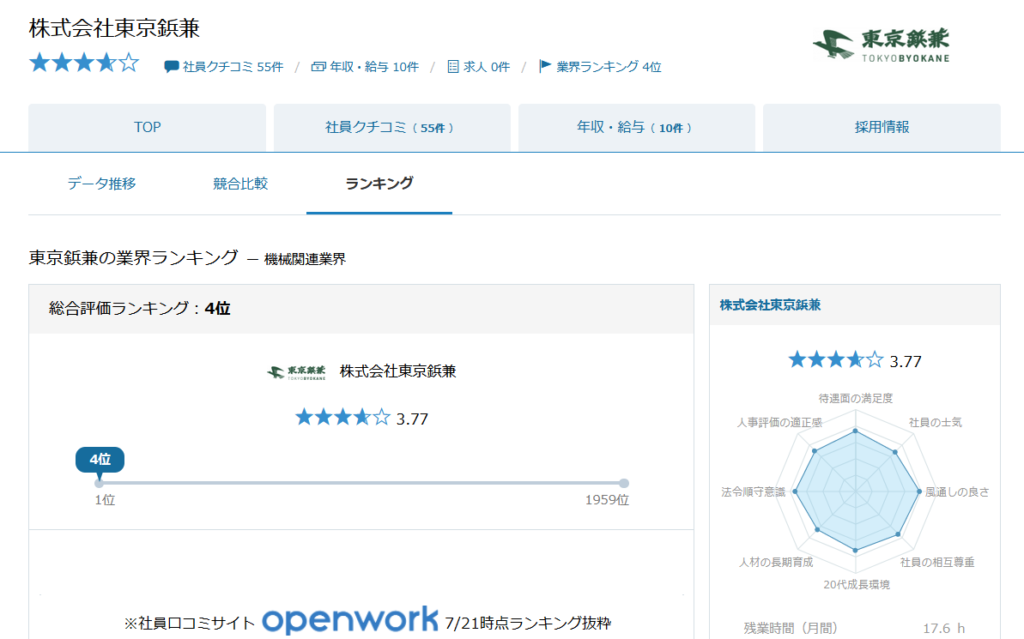This screenshot has width=1024, height=639.
Task: Click the 1959位 end point of ranking bar
Action: pyautogui.click(x=624, y=483)
